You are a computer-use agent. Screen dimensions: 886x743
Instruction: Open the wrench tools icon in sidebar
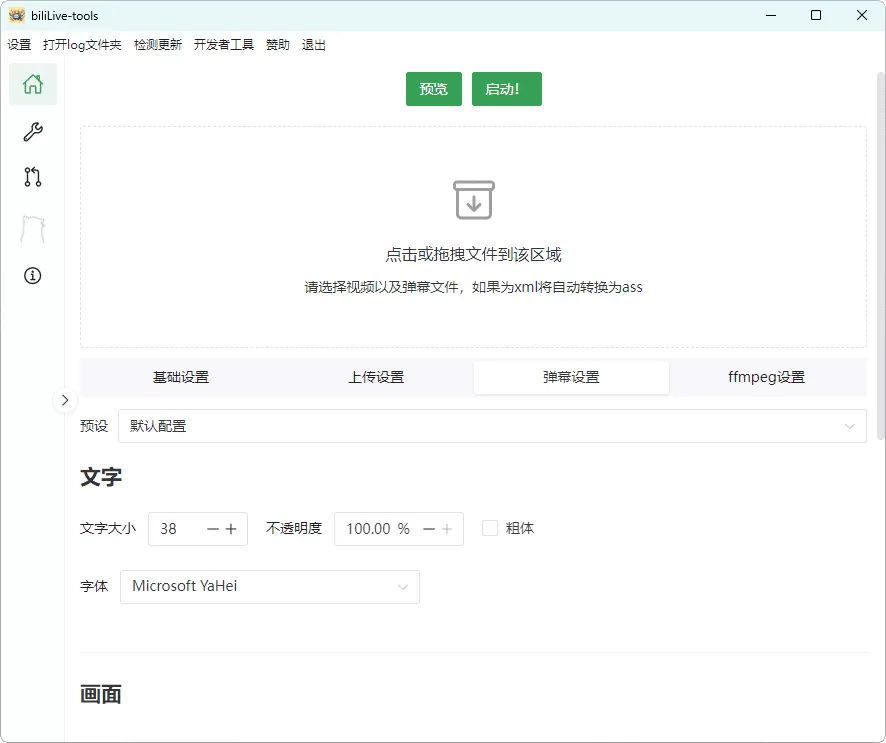(32, 131)
